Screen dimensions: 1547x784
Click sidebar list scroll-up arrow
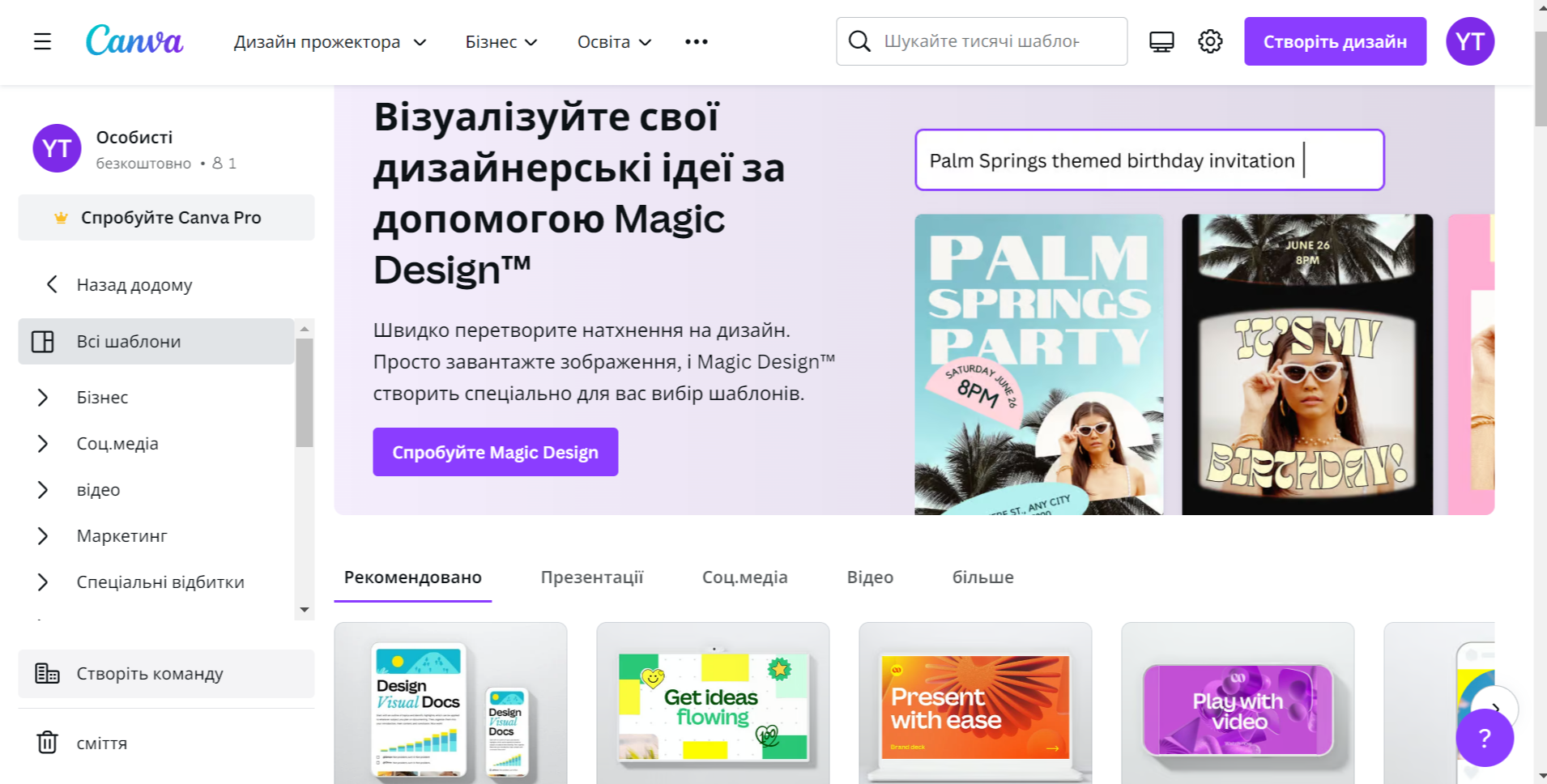click(x=305, y=329)
